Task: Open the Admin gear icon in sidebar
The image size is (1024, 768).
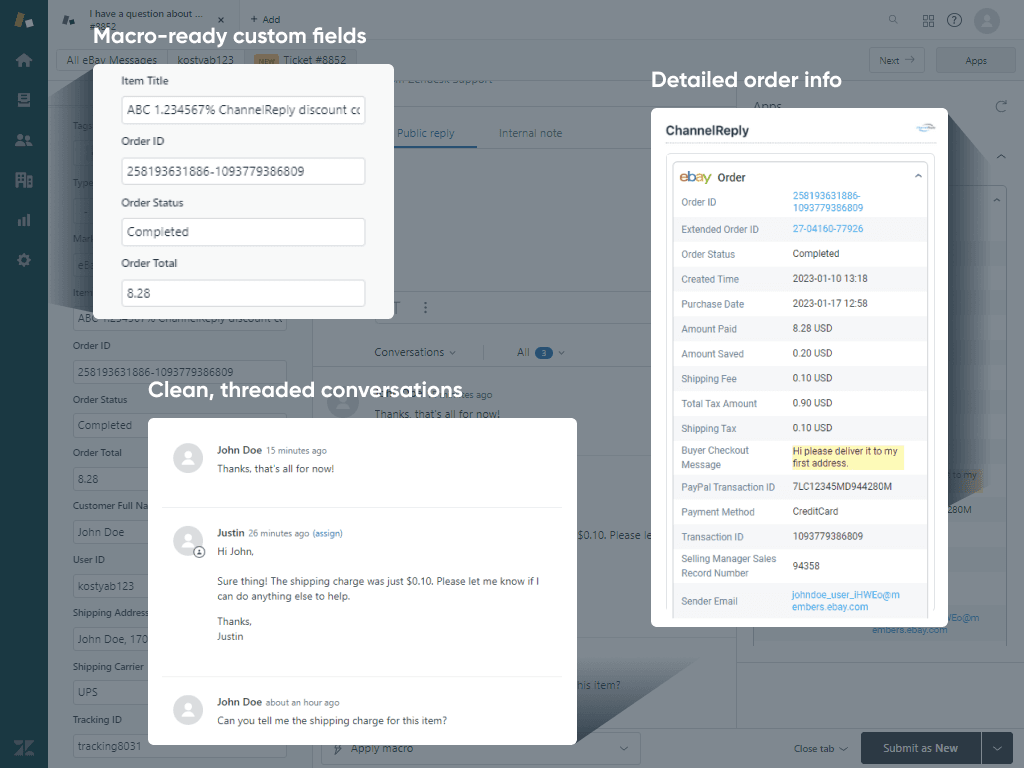Action: pyautogui.click(x=24, y=260)
